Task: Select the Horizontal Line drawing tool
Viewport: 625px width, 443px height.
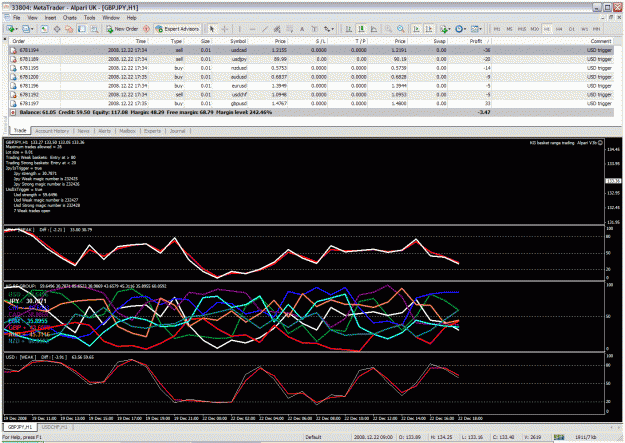Action: 252,29
